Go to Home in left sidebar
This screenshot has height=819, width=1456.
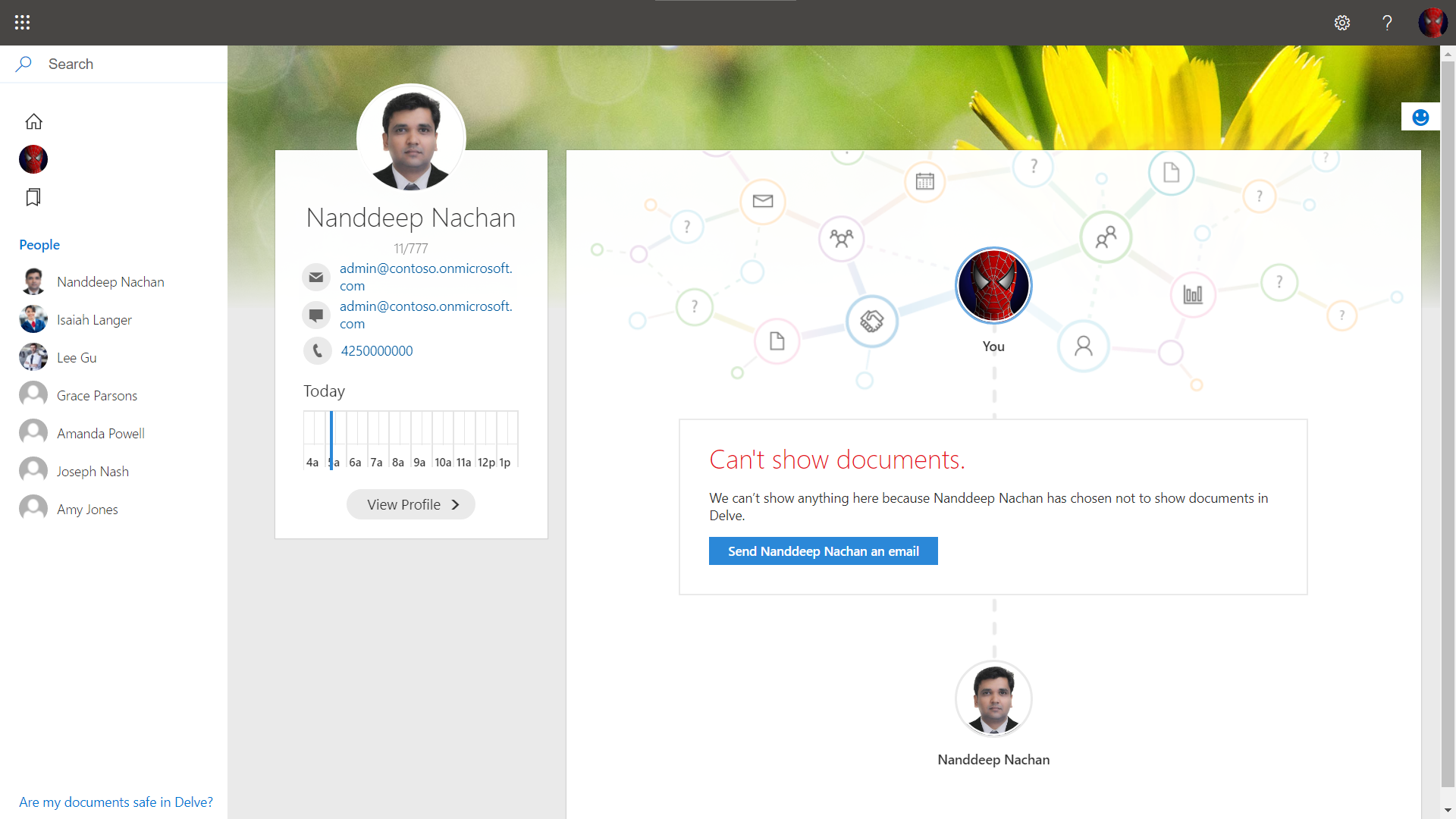(33, 121)
